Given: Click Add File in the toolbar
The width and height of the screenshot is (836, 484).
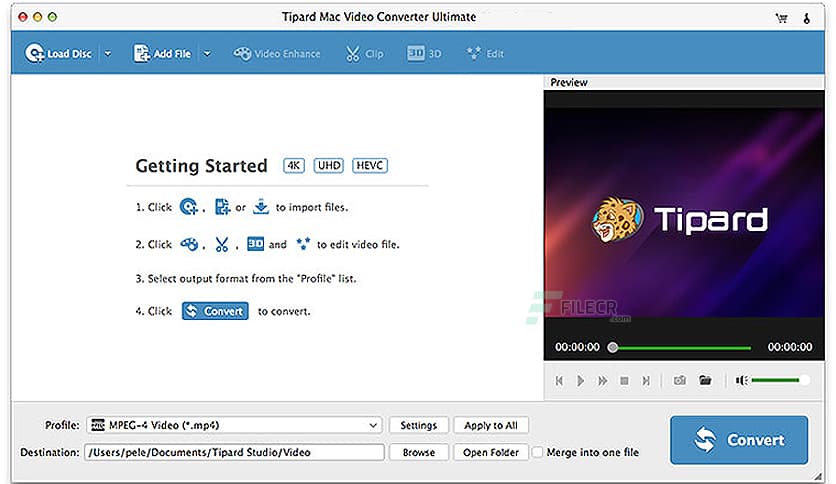Looking at the screenshot, I should (162, 53).
